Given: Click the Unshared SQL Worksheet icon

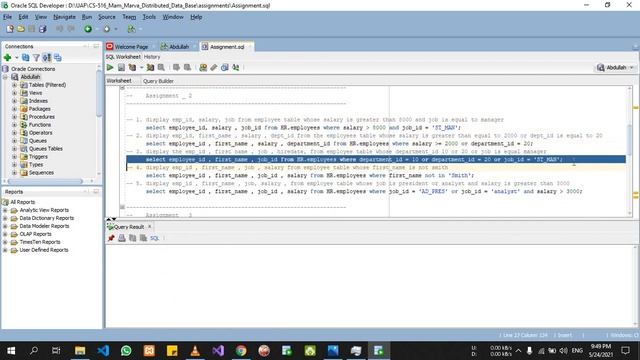Looking at the screenshot, I should [203, 67].
